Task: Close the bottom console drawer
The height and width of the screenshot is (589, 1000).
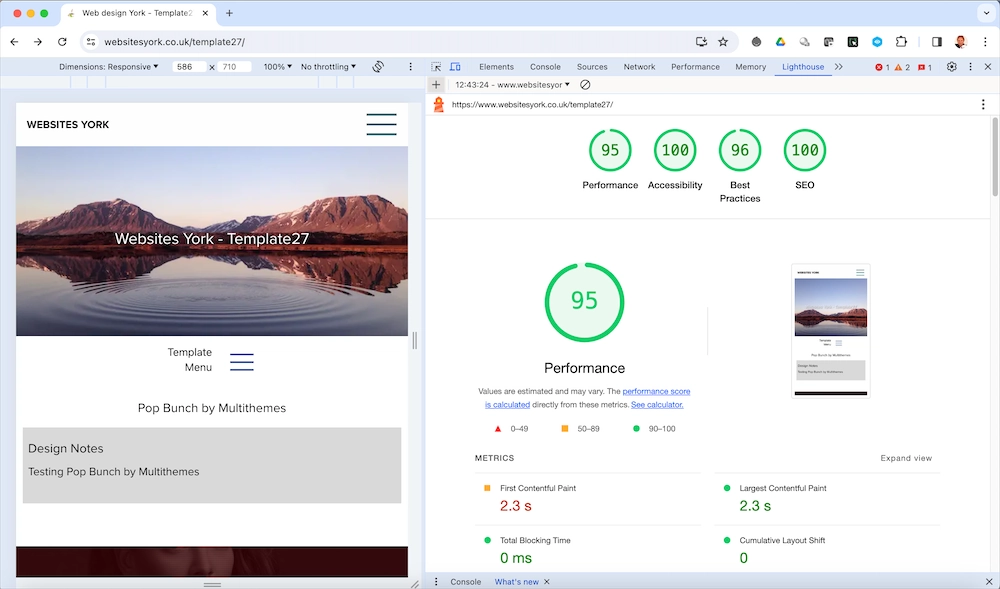Action: [989, 582]
